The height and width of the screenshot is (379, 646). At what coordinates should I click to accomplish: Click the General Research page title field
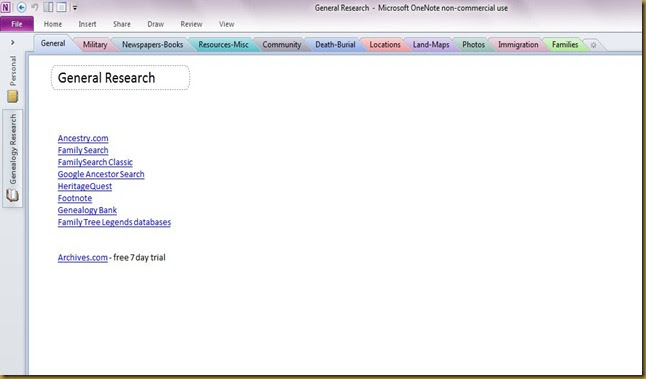point(120,77)
